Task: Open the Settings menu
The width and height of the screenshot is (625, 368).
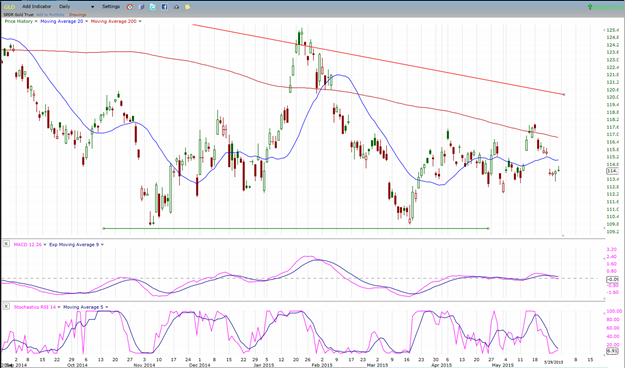Action: click(x=111, y=7)
